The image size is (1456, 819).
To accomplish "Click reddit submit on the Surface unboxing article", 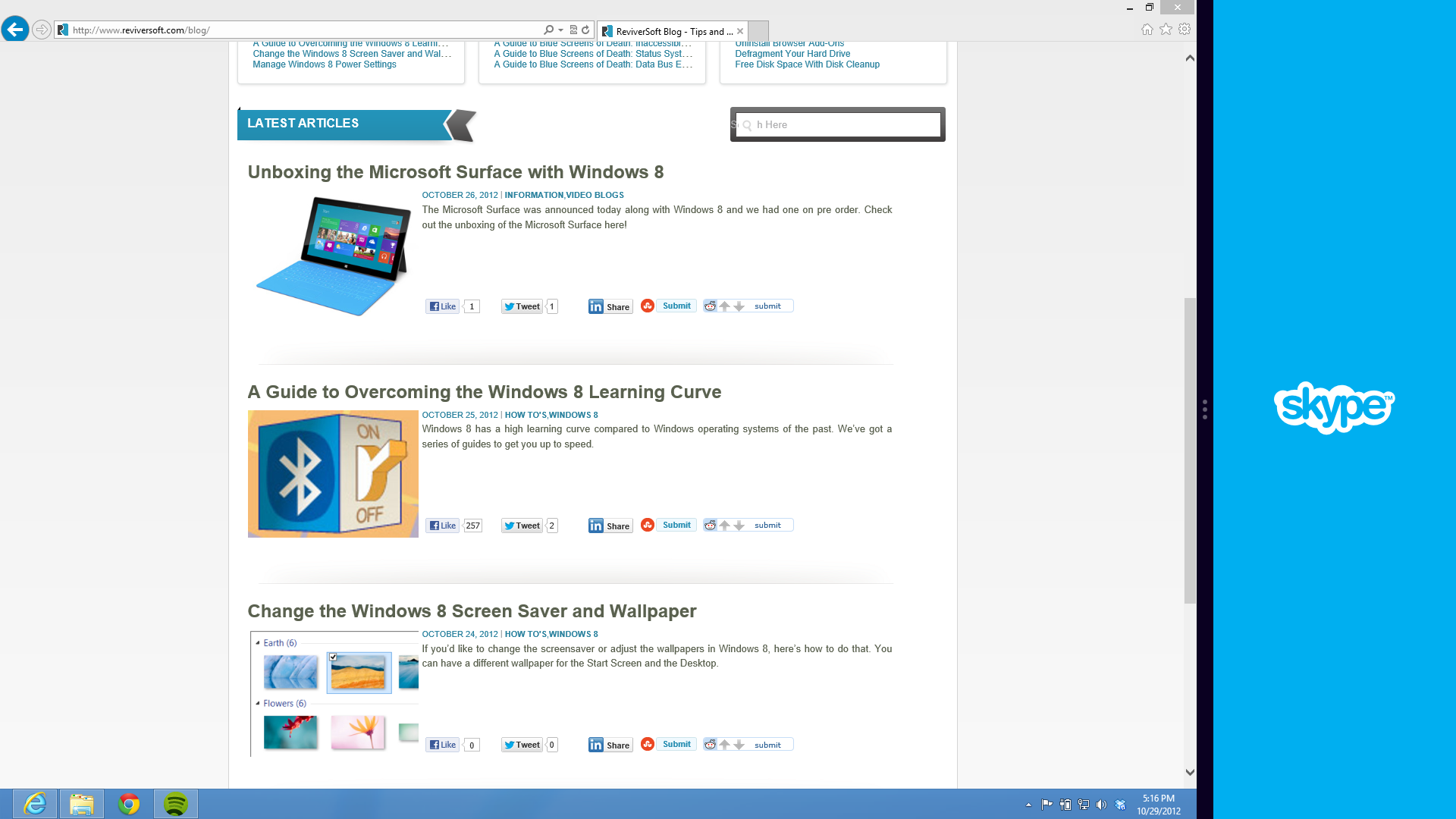I will [767, 306].
